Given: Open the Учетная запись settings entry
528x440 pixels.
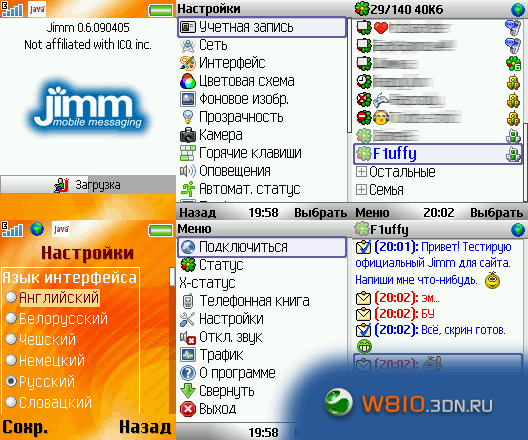Looking at the screenshot, I should click(262, 27).
